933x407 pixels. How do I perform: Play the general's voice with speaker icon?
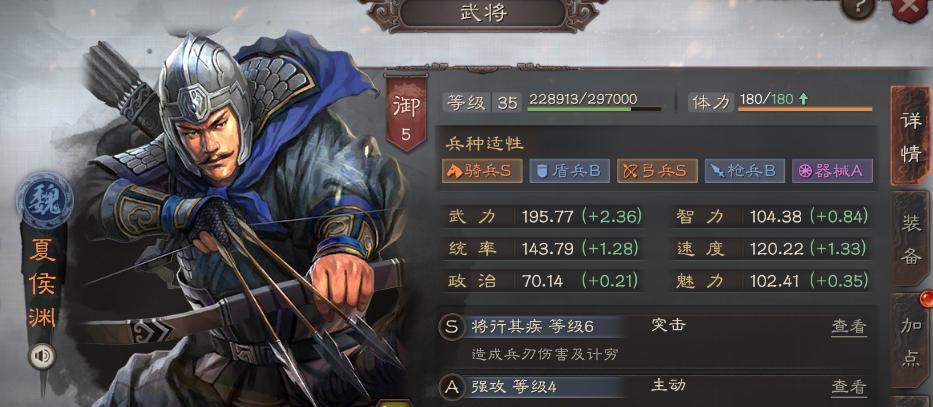point(43,356)
